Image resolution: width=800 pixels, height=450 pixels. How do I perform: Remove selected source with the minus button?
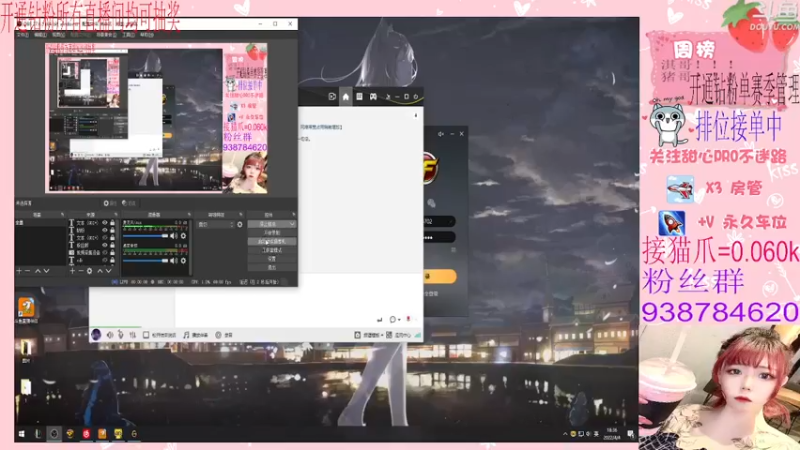pyautogui.click(x=81, y=271)
